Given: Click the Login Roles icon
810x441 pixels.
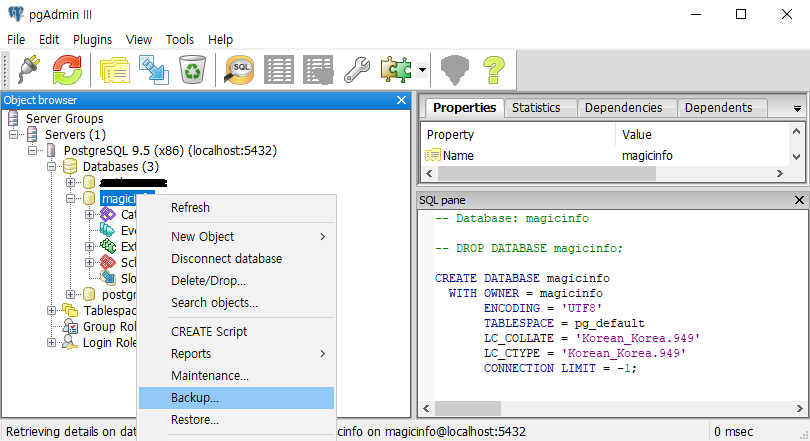Looking at the screenshot, I should pyautogui.click(x=70, y=342).
